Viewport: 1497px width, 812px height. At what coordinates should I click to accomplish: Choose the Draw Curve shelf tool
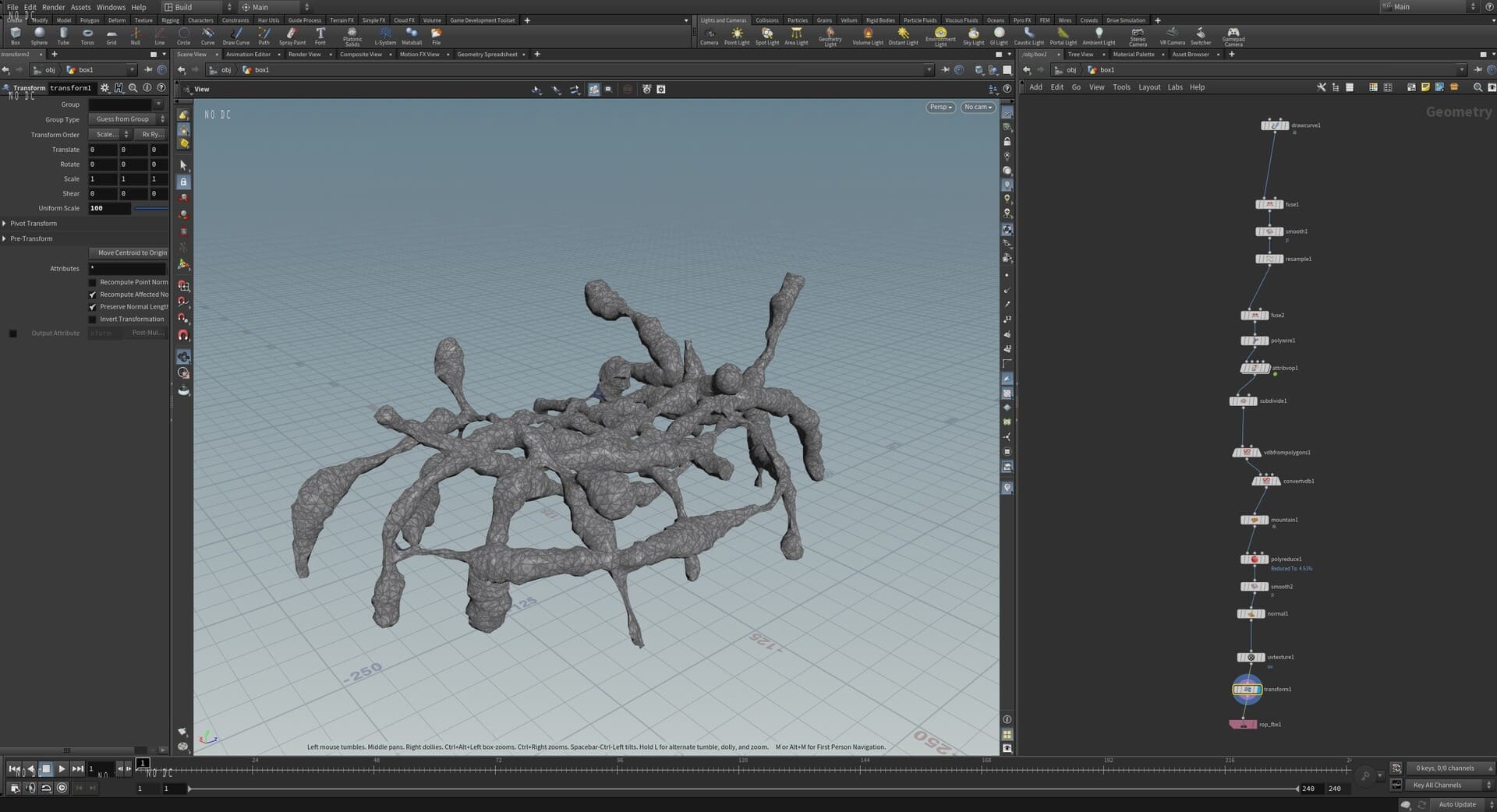pyautogui.click(x=235, y=36)
